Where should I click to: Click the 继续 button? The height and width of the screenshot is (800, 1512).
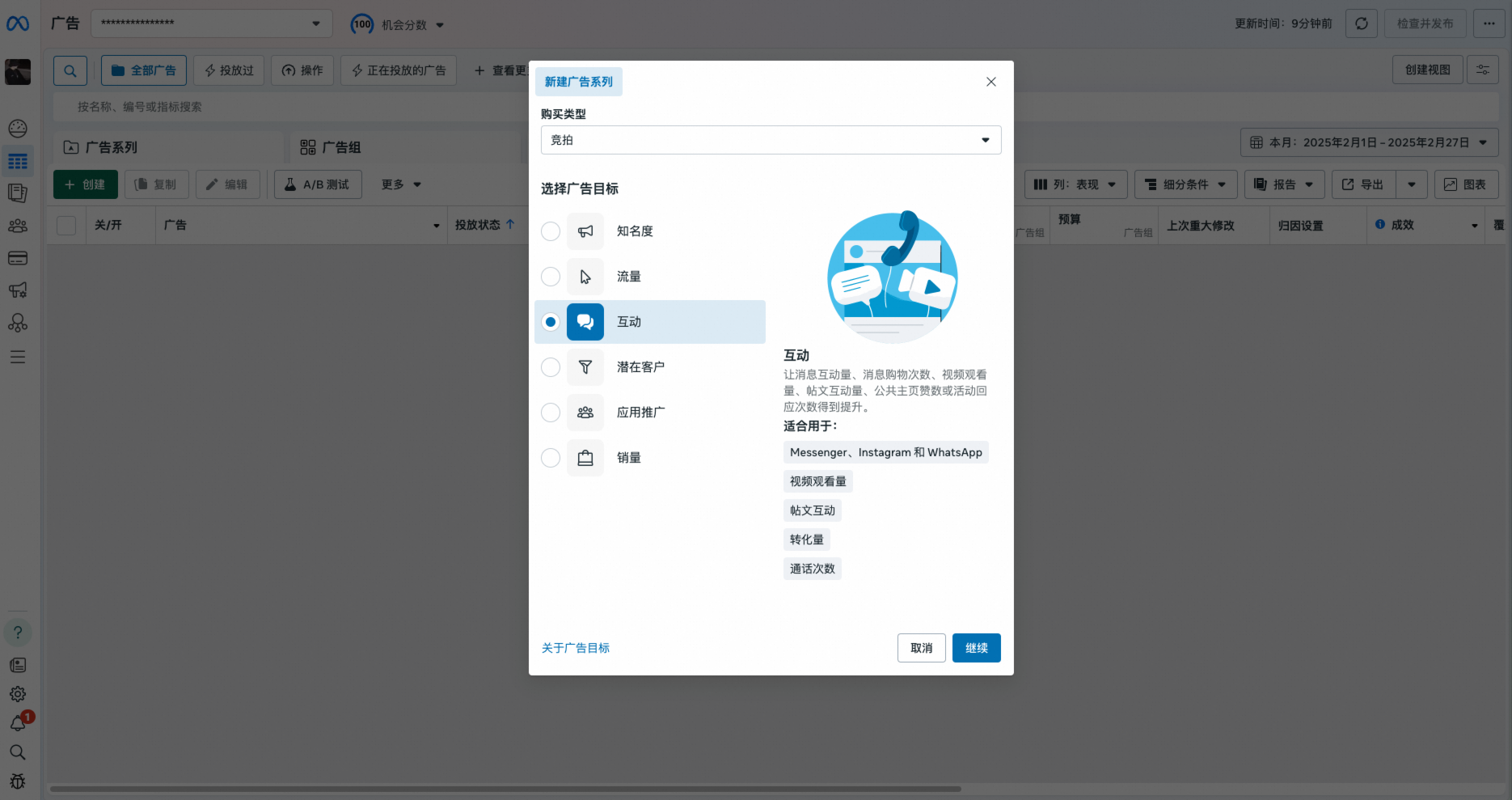point(977,648)
